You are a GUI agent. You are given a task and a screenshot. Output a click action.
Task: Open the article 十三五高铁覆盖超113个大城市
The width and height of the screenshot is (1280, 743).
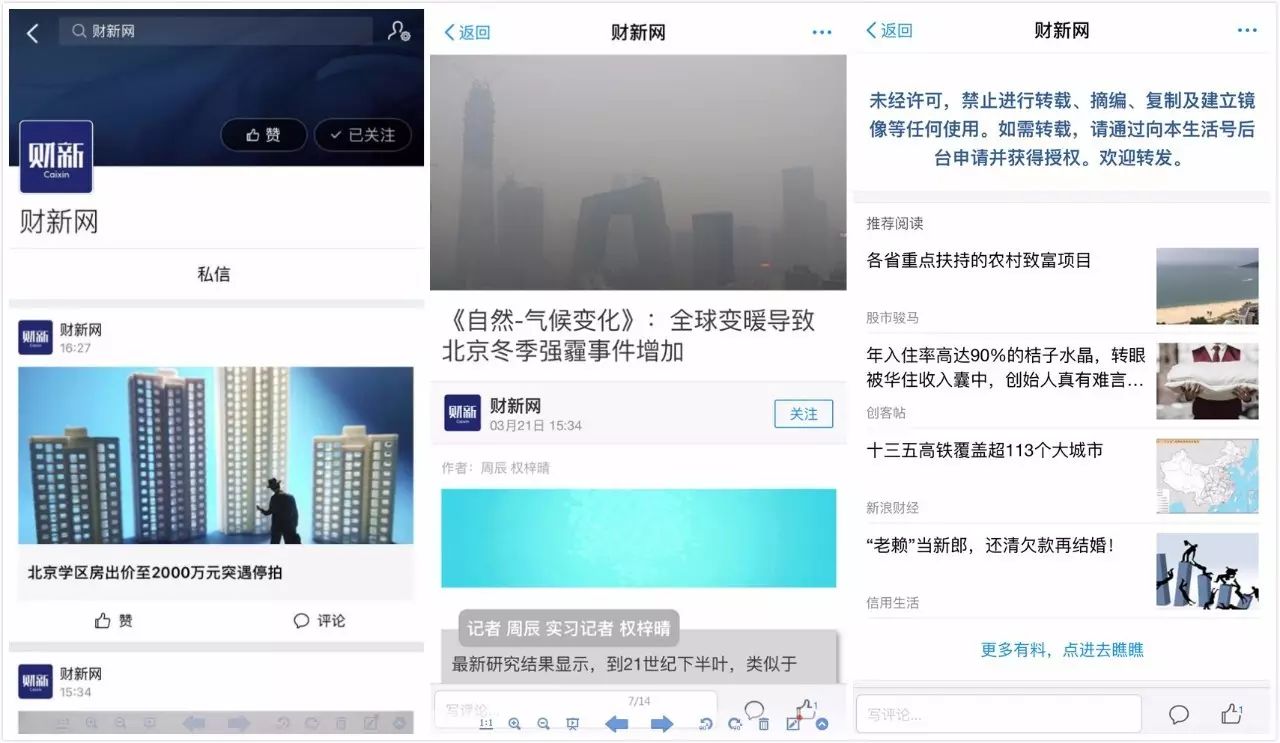[x=985, y=450]
